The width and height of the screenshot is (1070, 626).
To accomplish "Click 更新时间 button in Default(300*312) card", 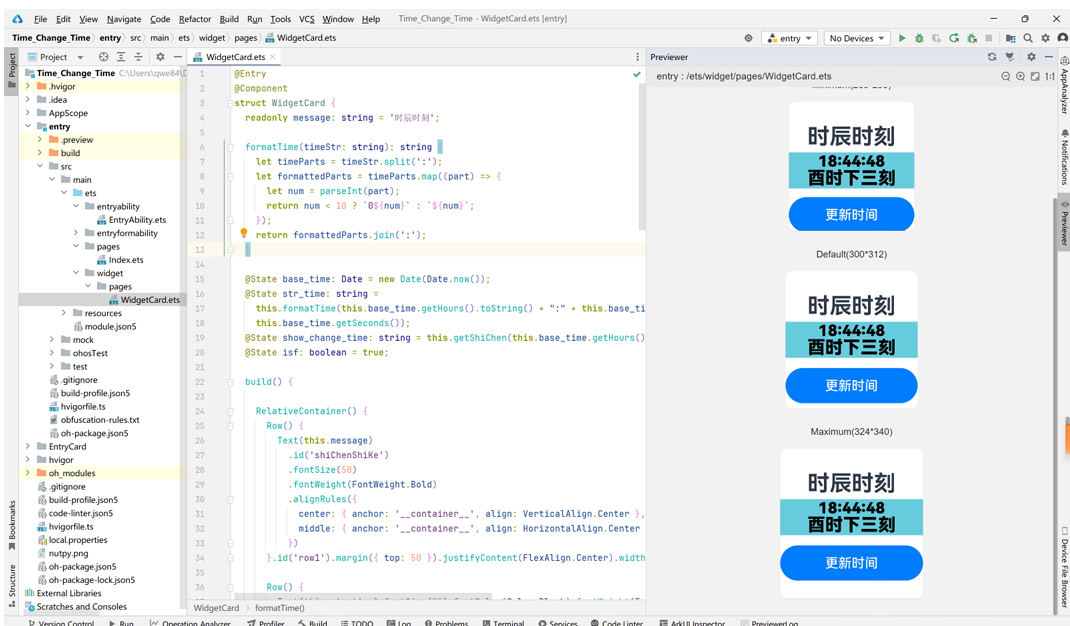I will [851, 385].
